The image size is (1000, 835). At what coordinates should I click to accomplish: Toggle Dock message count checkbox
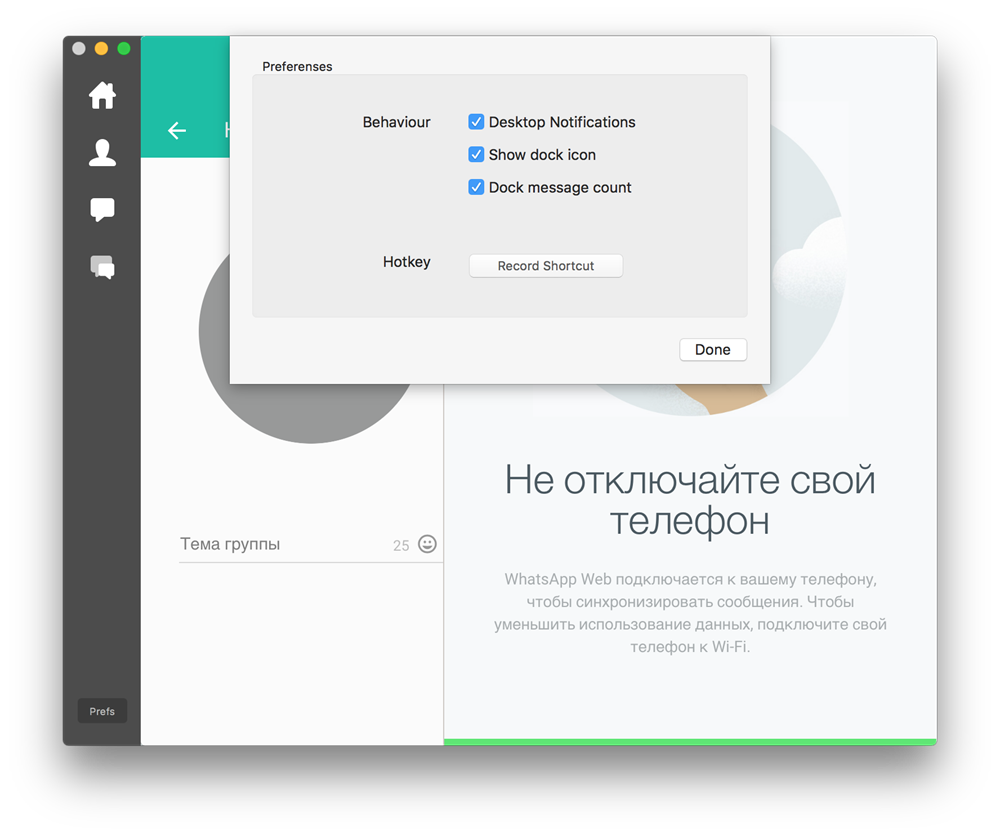click(x=476, y=187)
